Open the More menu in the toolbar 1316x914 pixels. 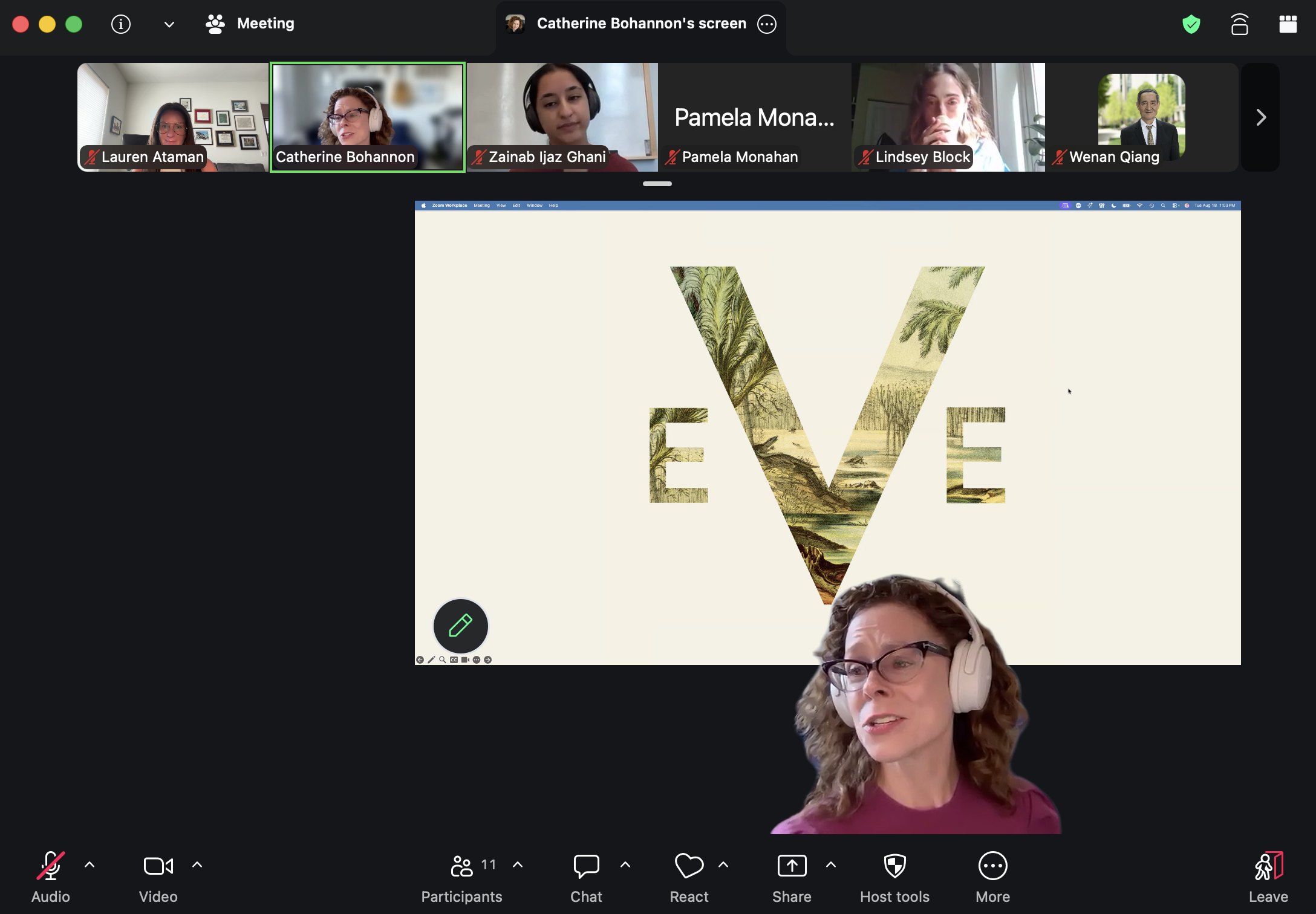tap(992, 877)
